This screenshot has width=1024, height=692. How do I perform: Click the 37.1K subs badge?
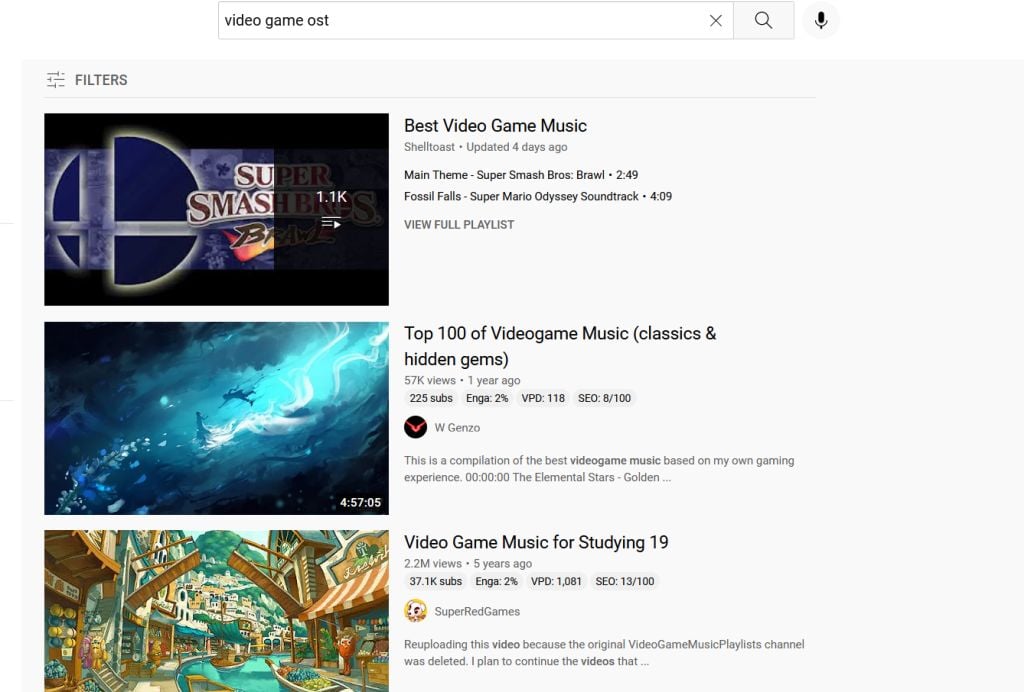coord(435,582)
